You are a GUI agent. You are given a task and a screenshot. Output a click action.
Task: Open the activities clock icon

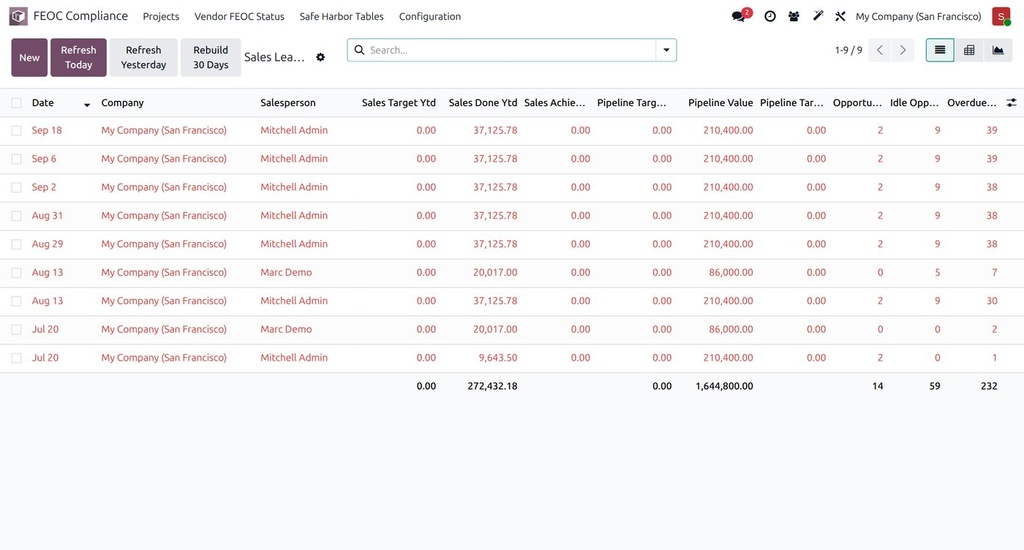coord(770,16)
